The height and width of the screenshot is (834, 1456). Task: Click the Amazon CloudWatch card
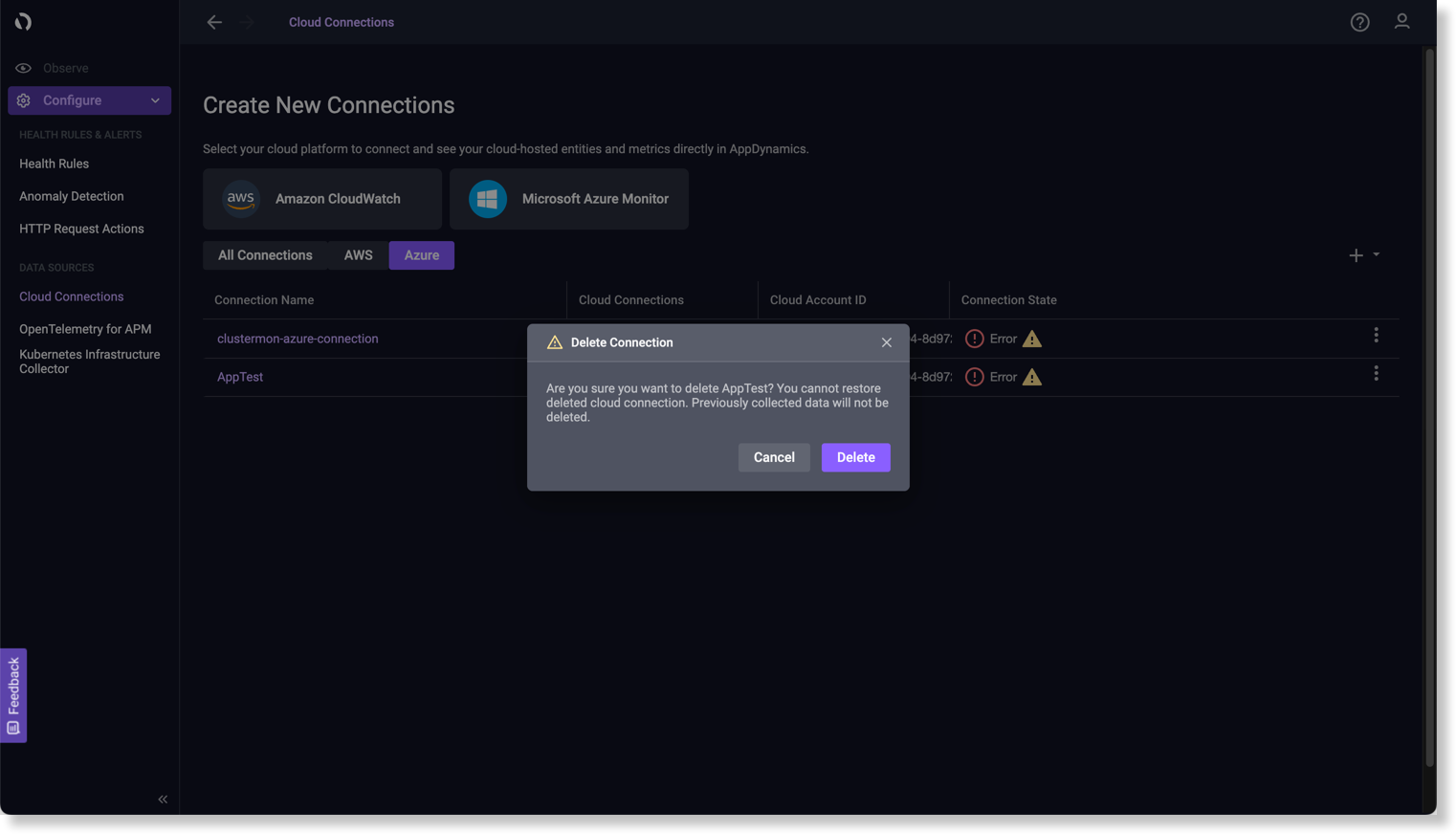click(x=322, y=199)
